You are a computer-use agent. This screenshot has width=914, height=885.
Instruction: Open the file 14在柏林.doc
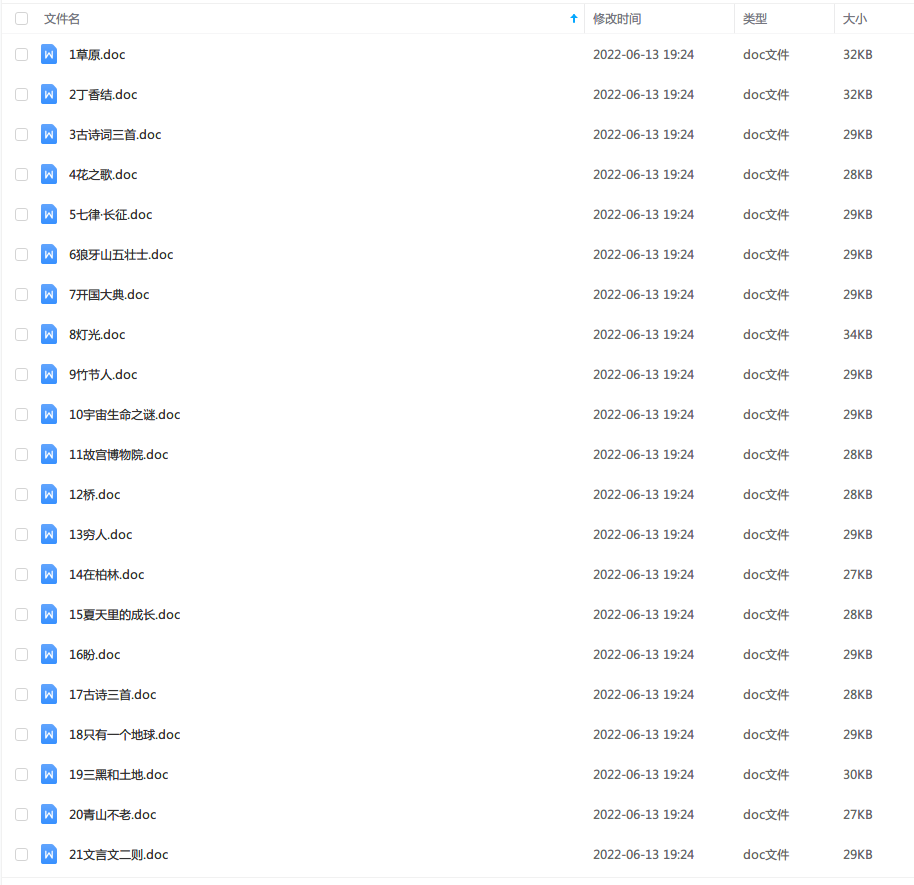[106, 574]
